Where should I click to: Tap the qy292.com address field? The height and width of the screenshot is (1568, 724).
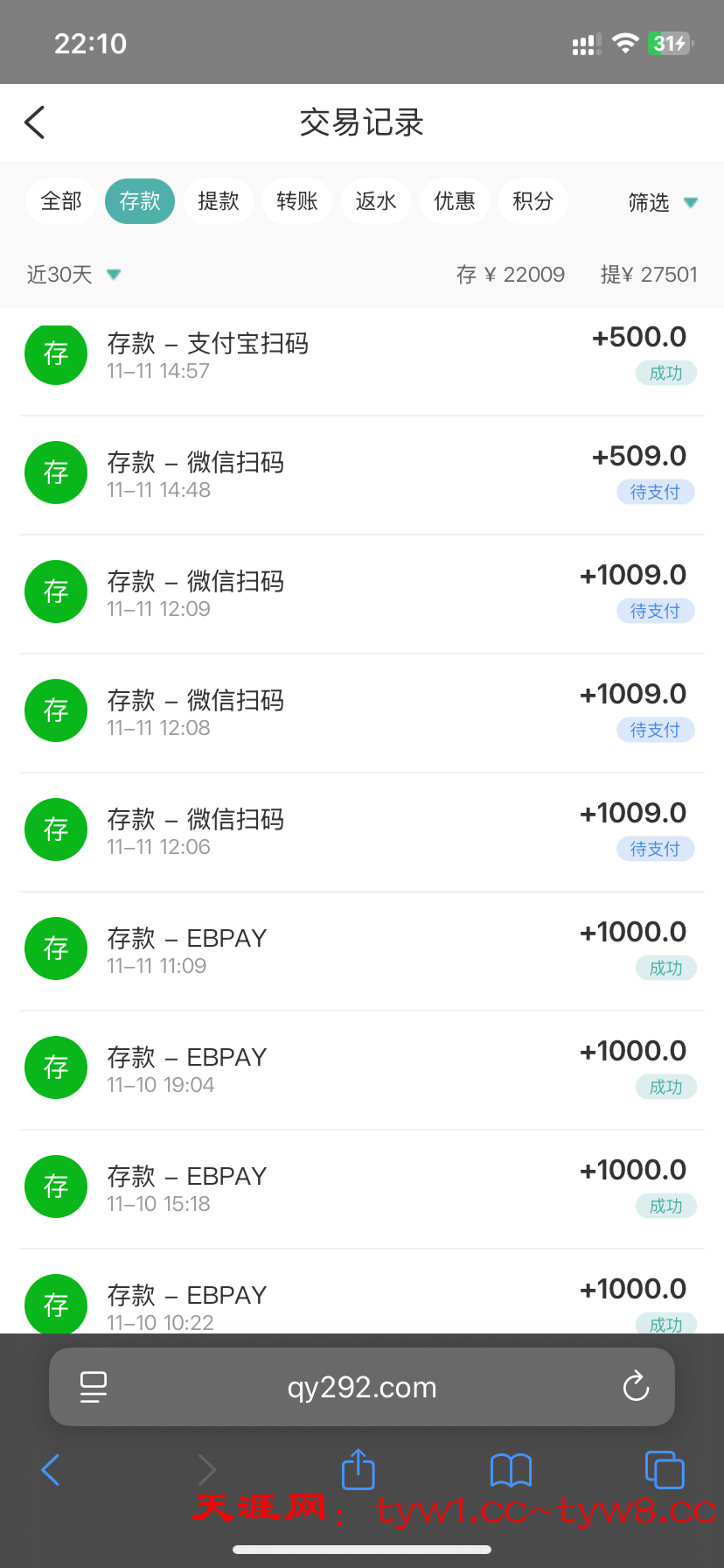tap(362, 1387)
